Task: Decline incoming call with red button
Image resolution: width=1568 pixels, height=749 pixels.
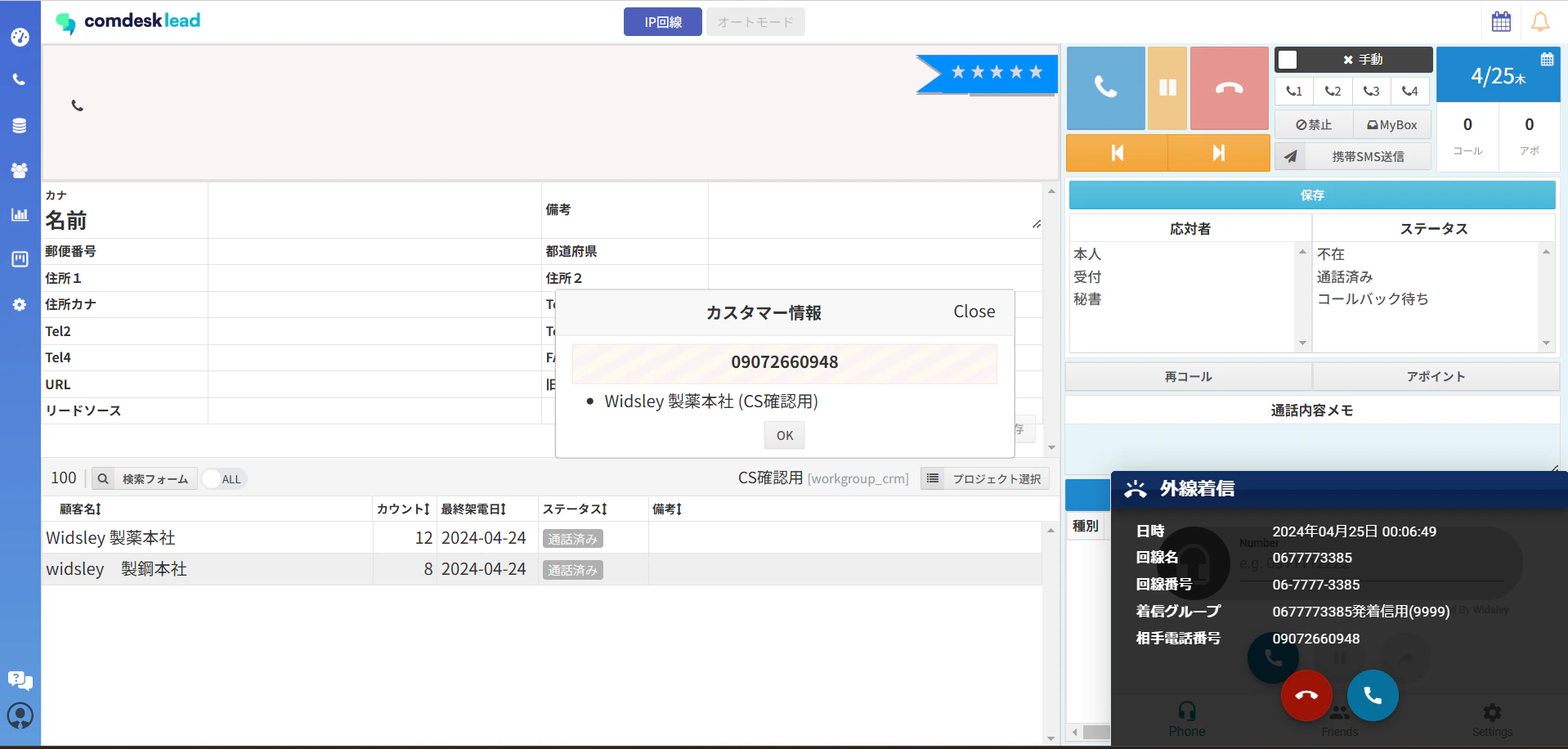Action: [x=1306, y=696]
